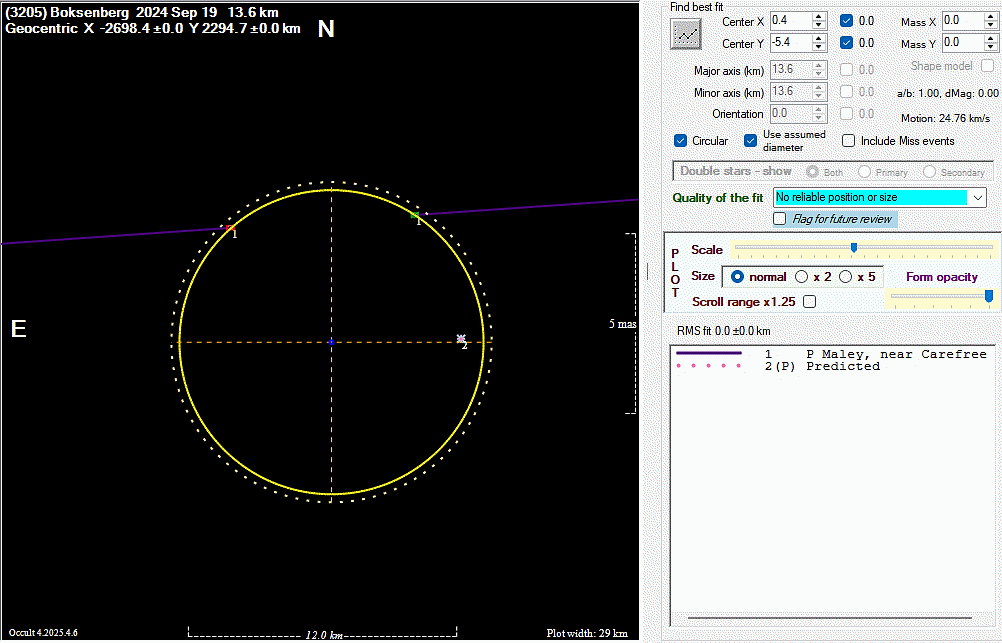Click the Motion: 24.76 km/s text
Screen dimensions: 1002x643
pyautogui.click(x=945, y=118)
